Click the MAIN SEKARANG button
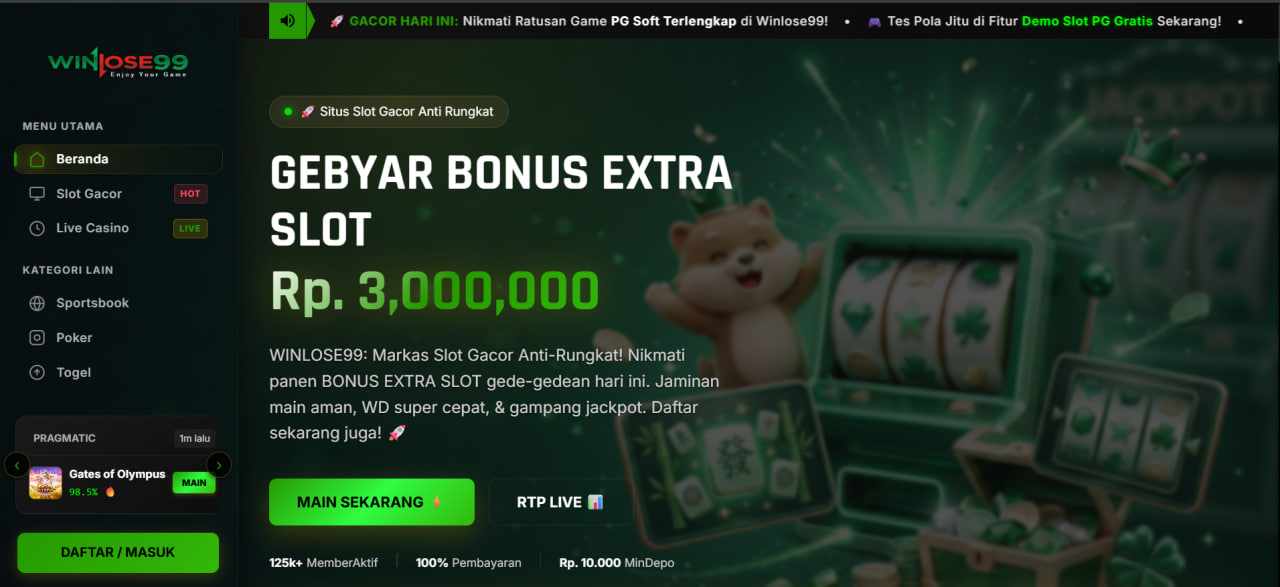This screenshot has height=587, width=1280. pyautogui.click(x=371, y=502)
